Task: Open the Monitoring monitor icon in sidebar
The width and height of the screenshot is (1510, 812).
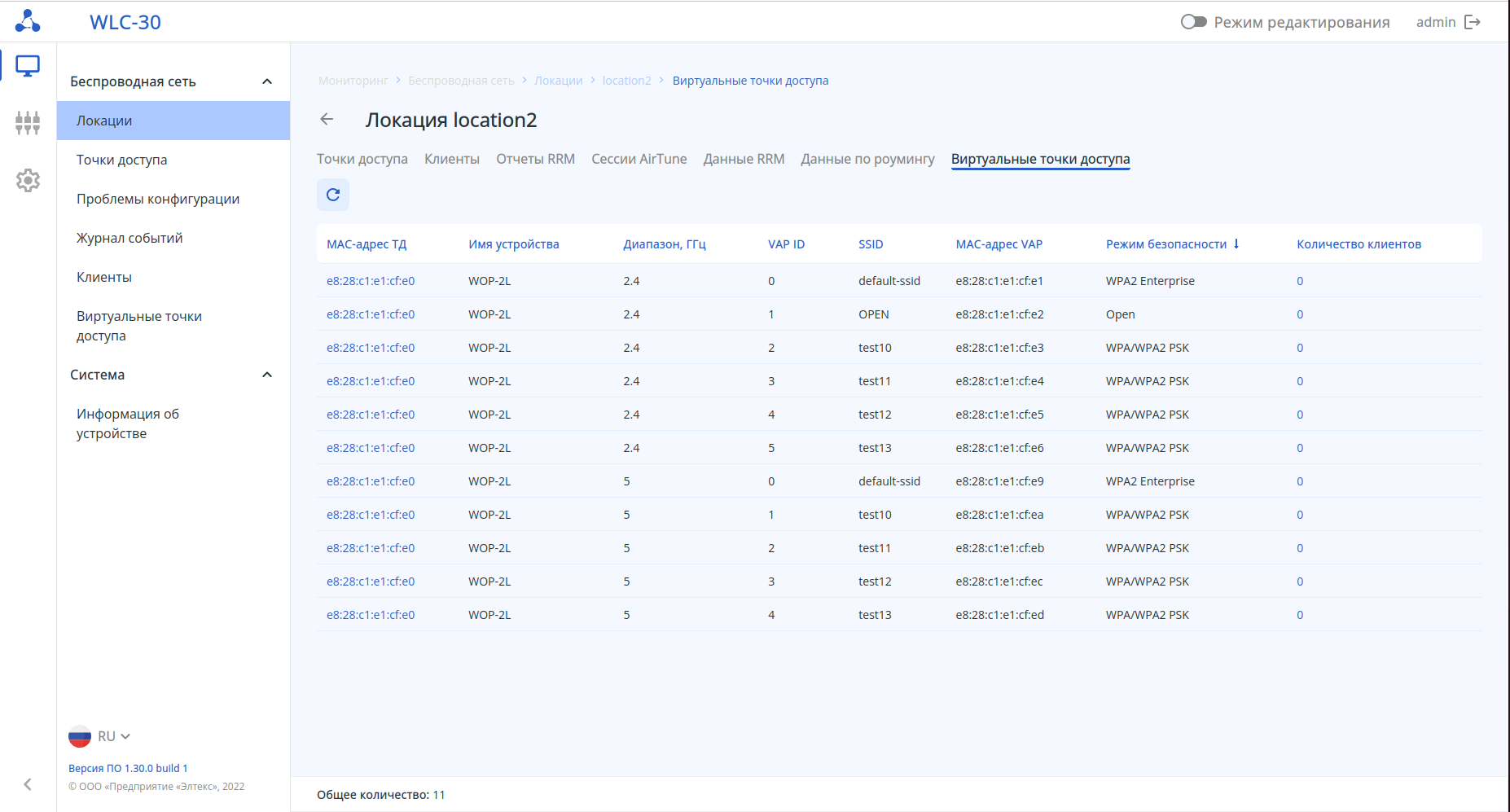Action: (28, 66)
